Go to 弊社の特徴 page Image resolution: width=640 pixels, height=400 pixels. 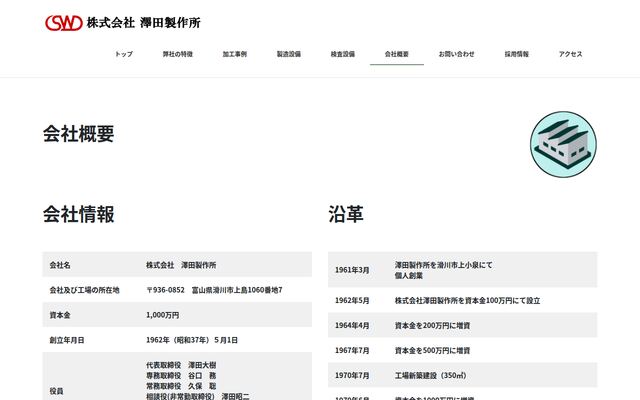pos(178,54)
